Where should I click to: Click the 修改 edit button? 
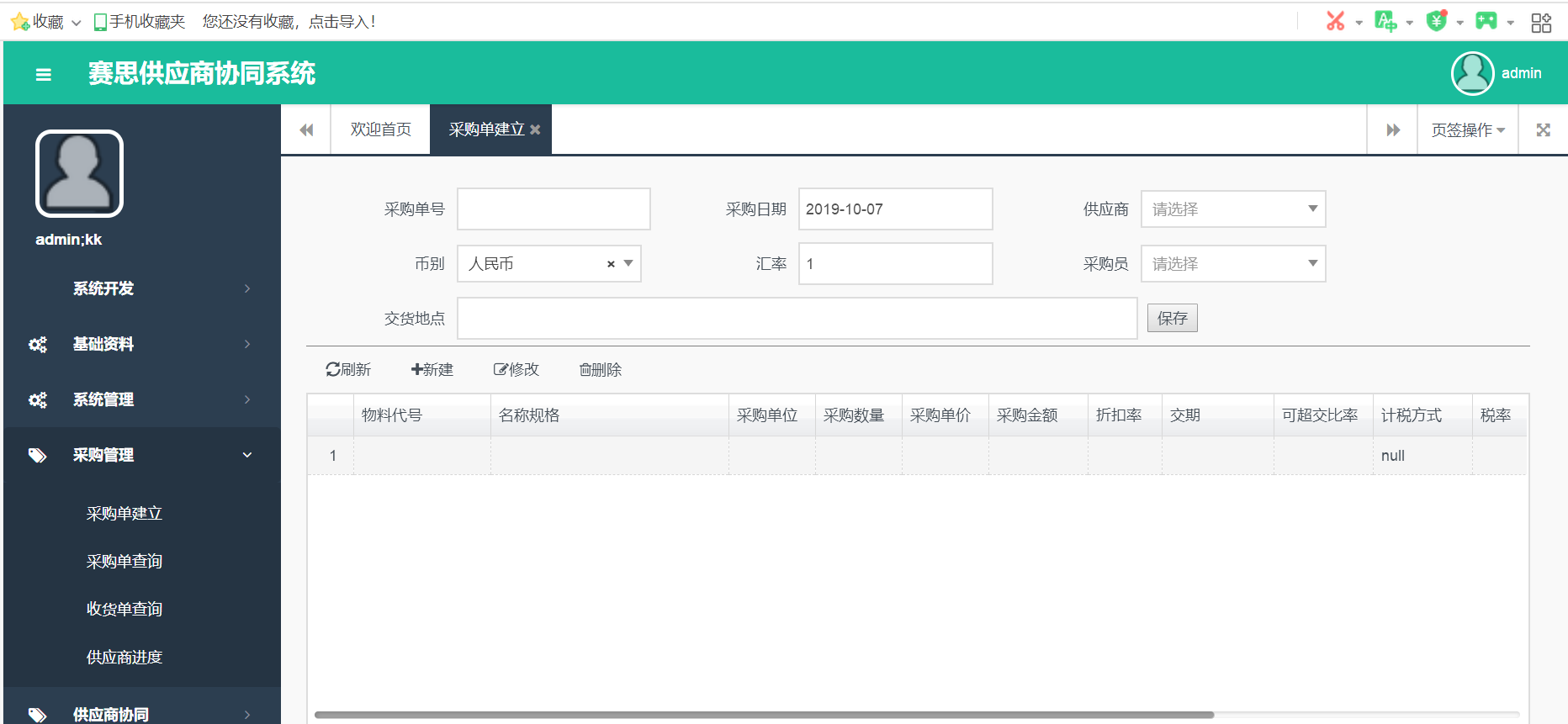coord(516,369)
